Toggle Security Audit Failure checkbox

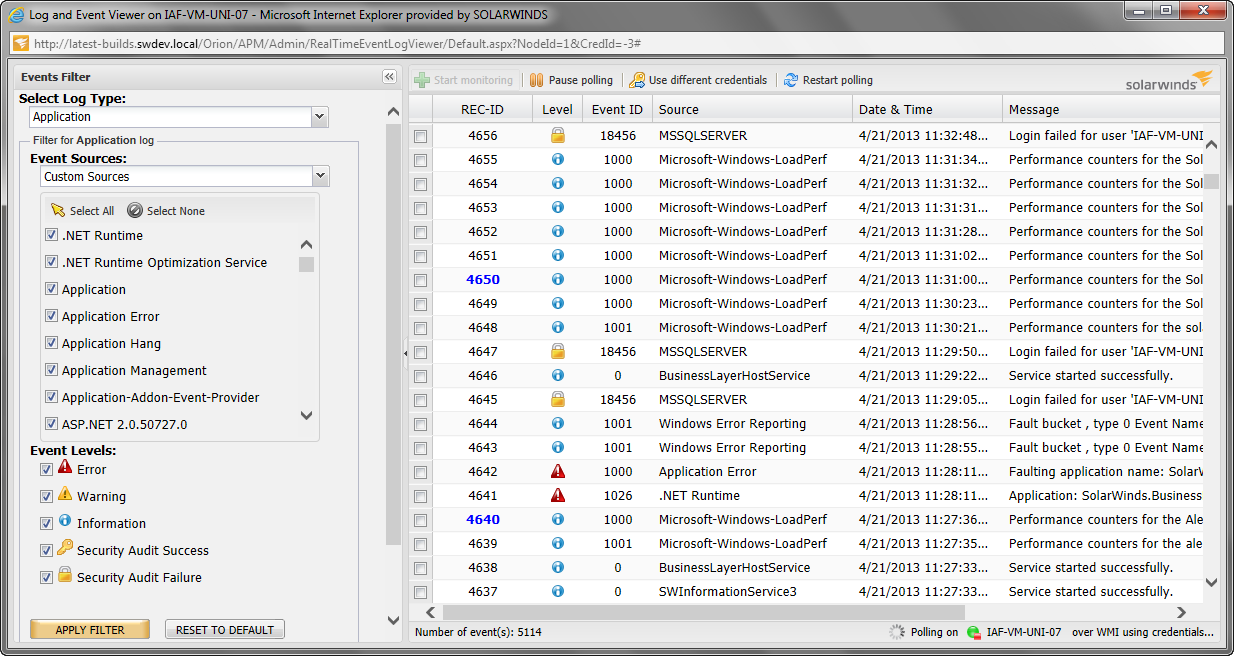tap(46, 577)
